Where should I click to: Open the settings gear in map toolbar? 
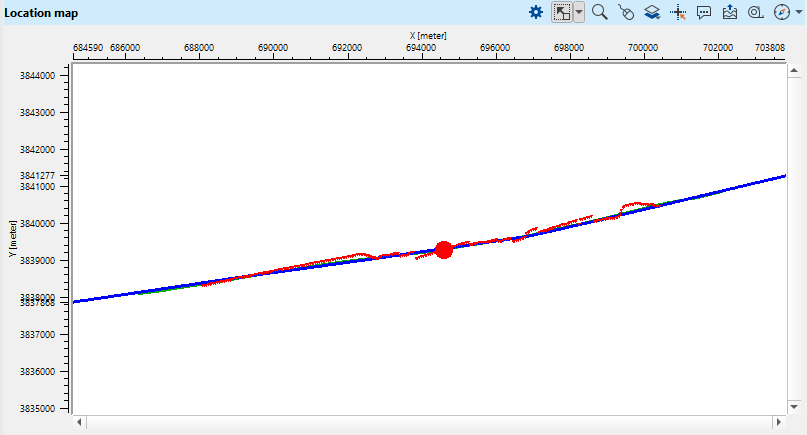click(536, 13)
